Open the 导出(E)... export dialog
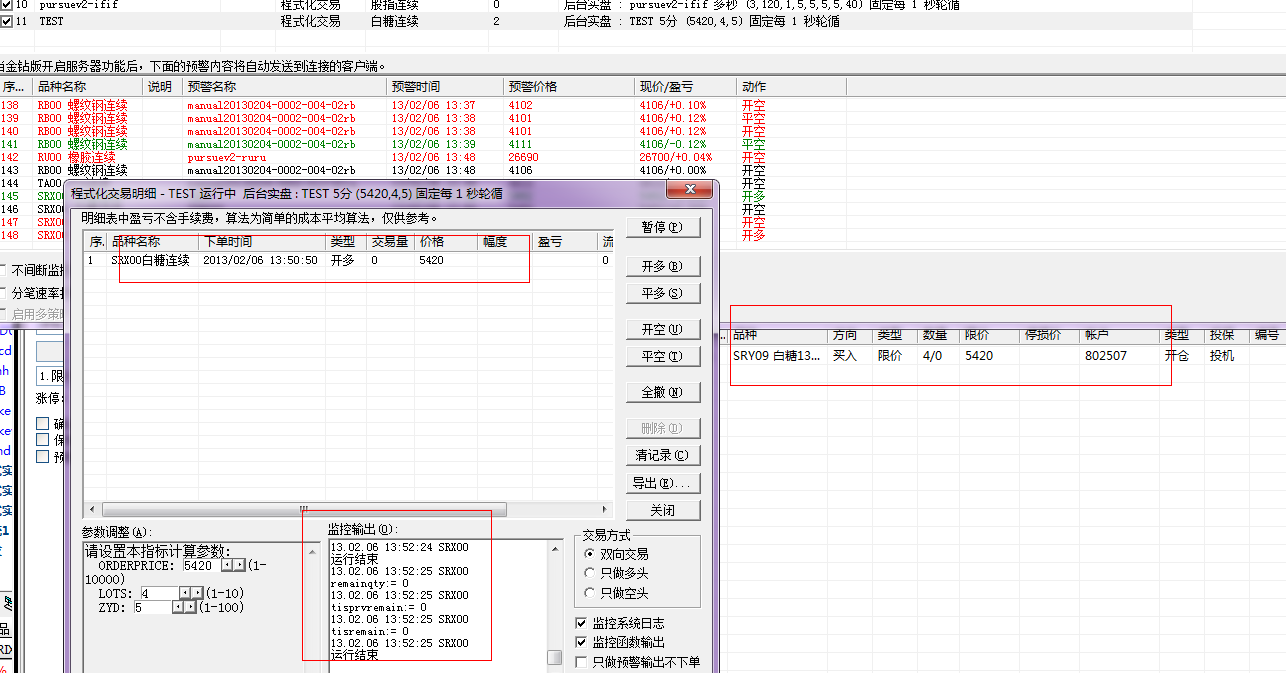 (662, 484)
